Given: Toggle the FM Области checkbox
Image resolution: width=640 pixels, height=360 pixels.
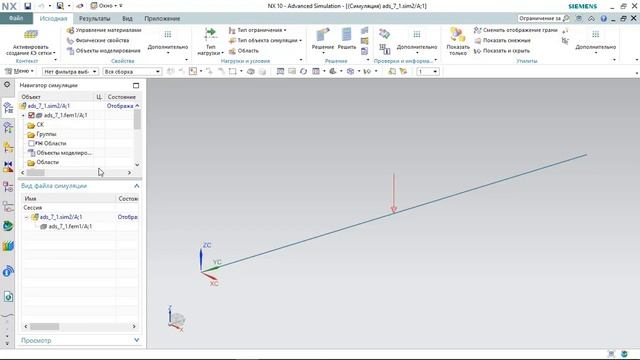Looking at the screenshot, I should coord(31,143).
